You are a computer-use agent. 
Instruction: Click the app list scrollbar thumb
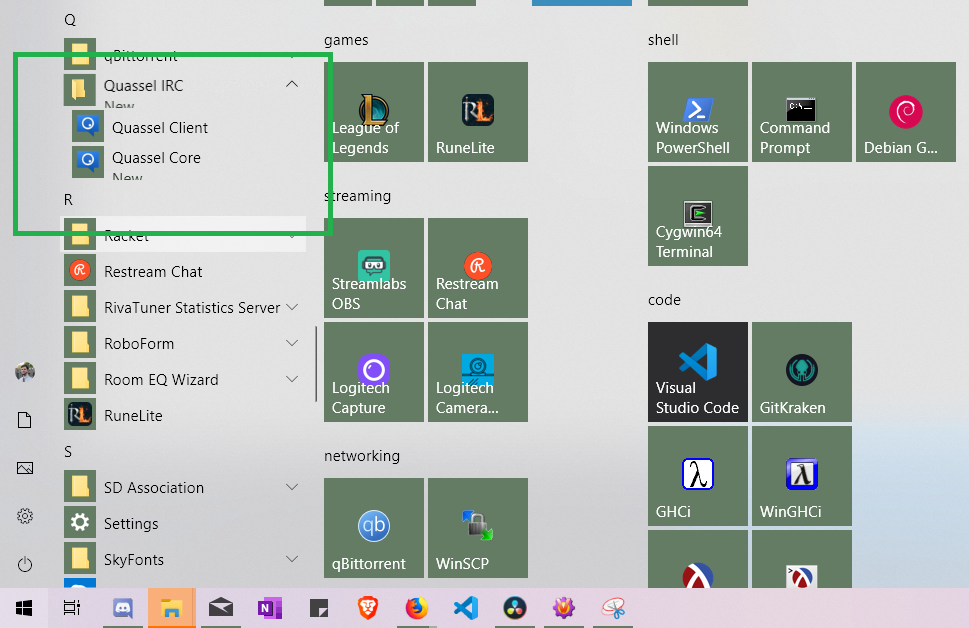(x=316, y=364)
